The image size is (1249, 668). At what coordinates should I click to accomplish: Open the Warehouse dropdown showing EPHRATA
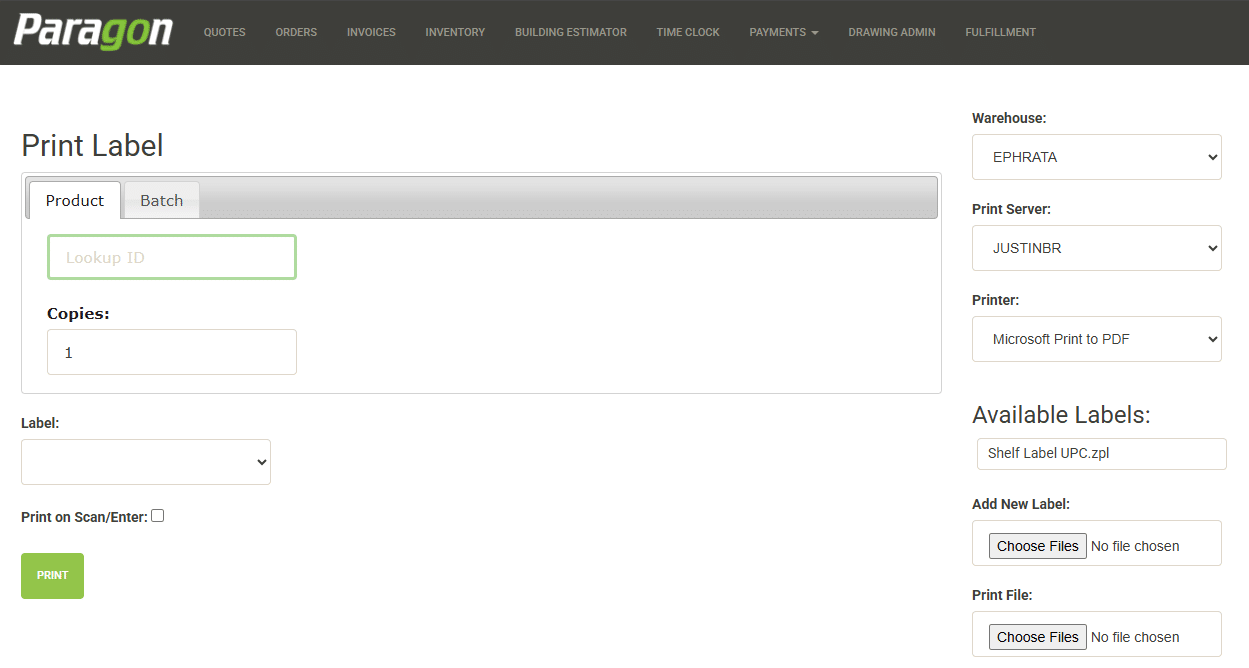[x=1096, y=157]
